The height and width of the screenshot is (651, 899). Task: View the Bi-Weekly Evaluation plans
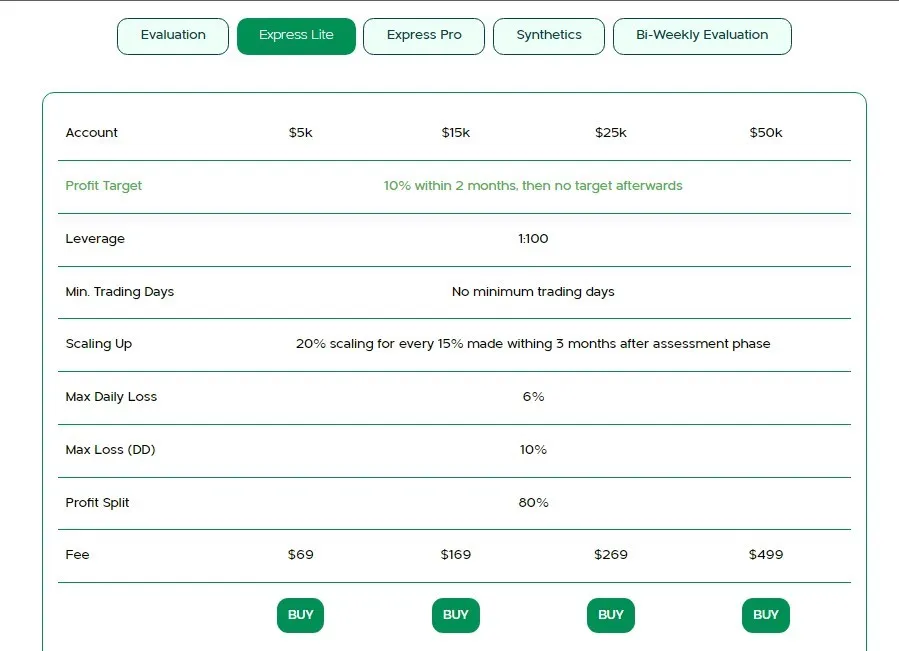pos(702,36)
